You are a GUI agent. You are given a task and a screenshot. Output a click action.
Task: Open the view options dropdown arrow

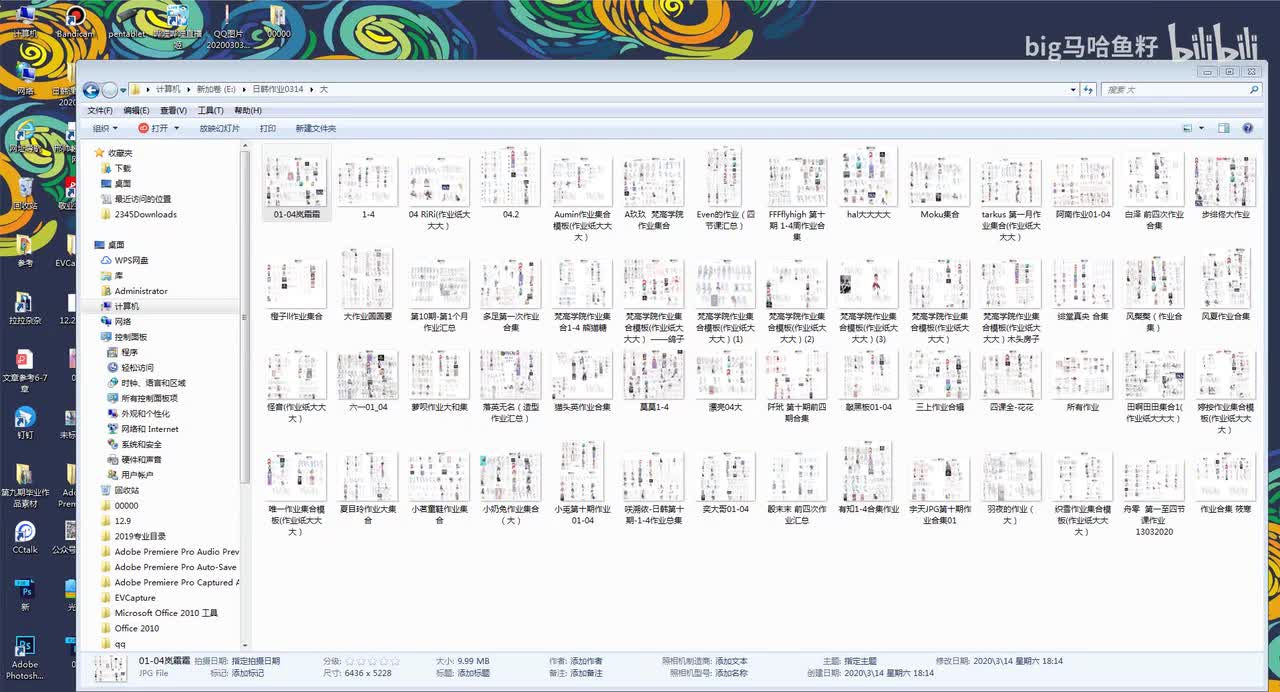[1201, 128]
